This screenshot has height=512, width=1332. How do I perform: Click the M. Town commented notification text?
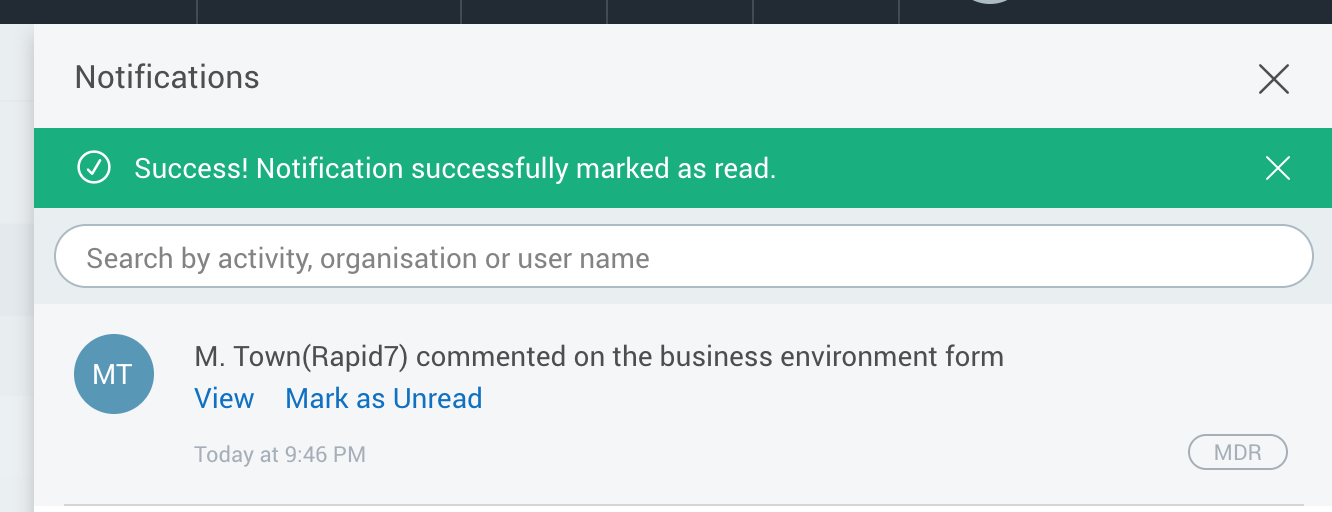tap(599, 356)
